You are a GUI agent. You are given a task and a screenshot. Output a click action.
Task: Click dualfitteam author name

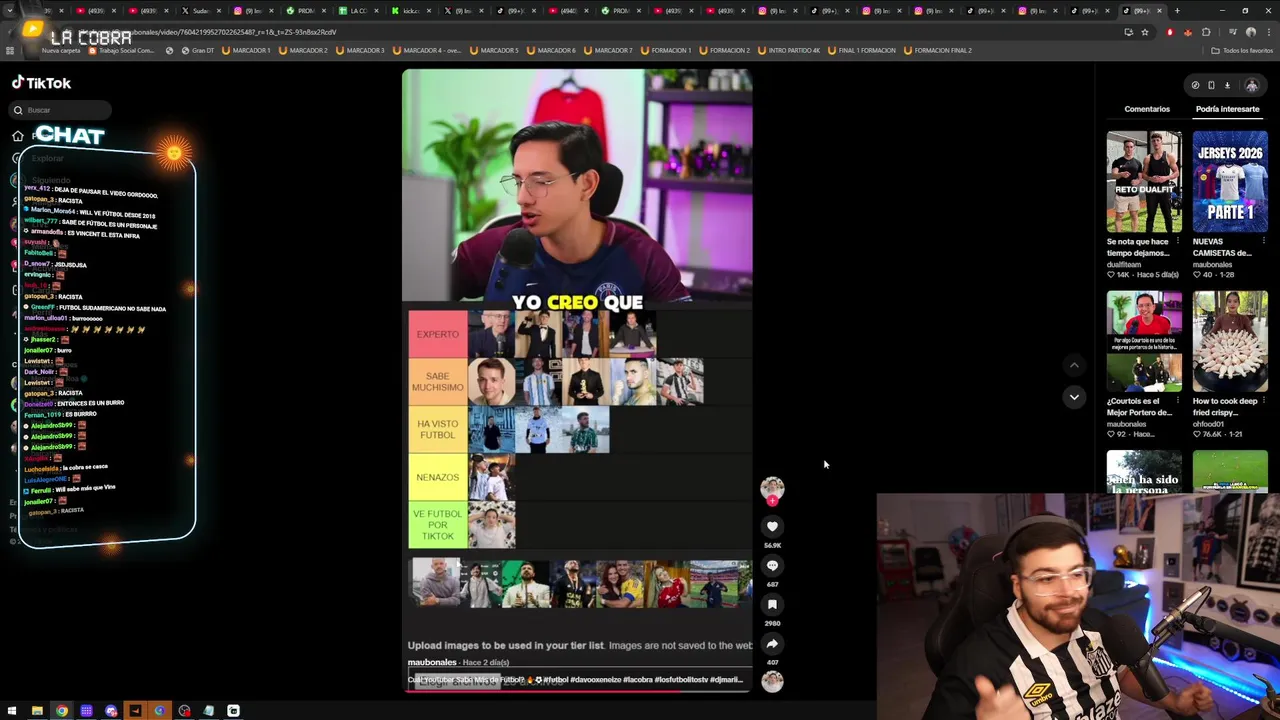(1124, 264)
